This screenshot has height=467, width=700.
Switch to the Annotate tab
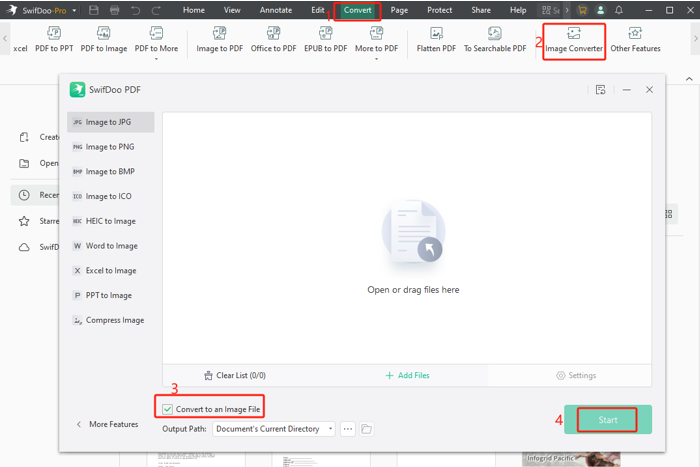coord(276,10)
